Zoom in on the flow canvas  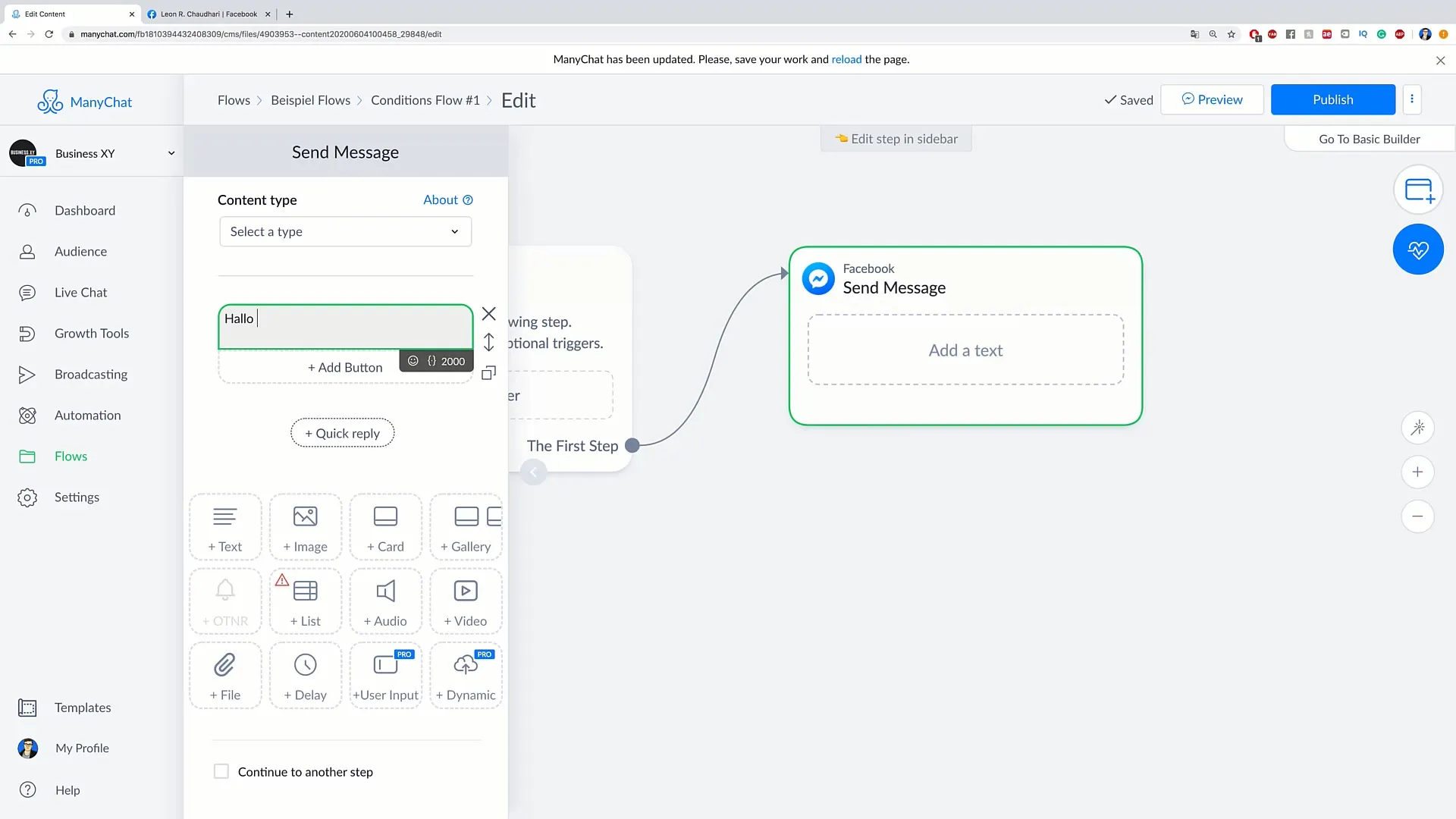[1417, 472]
